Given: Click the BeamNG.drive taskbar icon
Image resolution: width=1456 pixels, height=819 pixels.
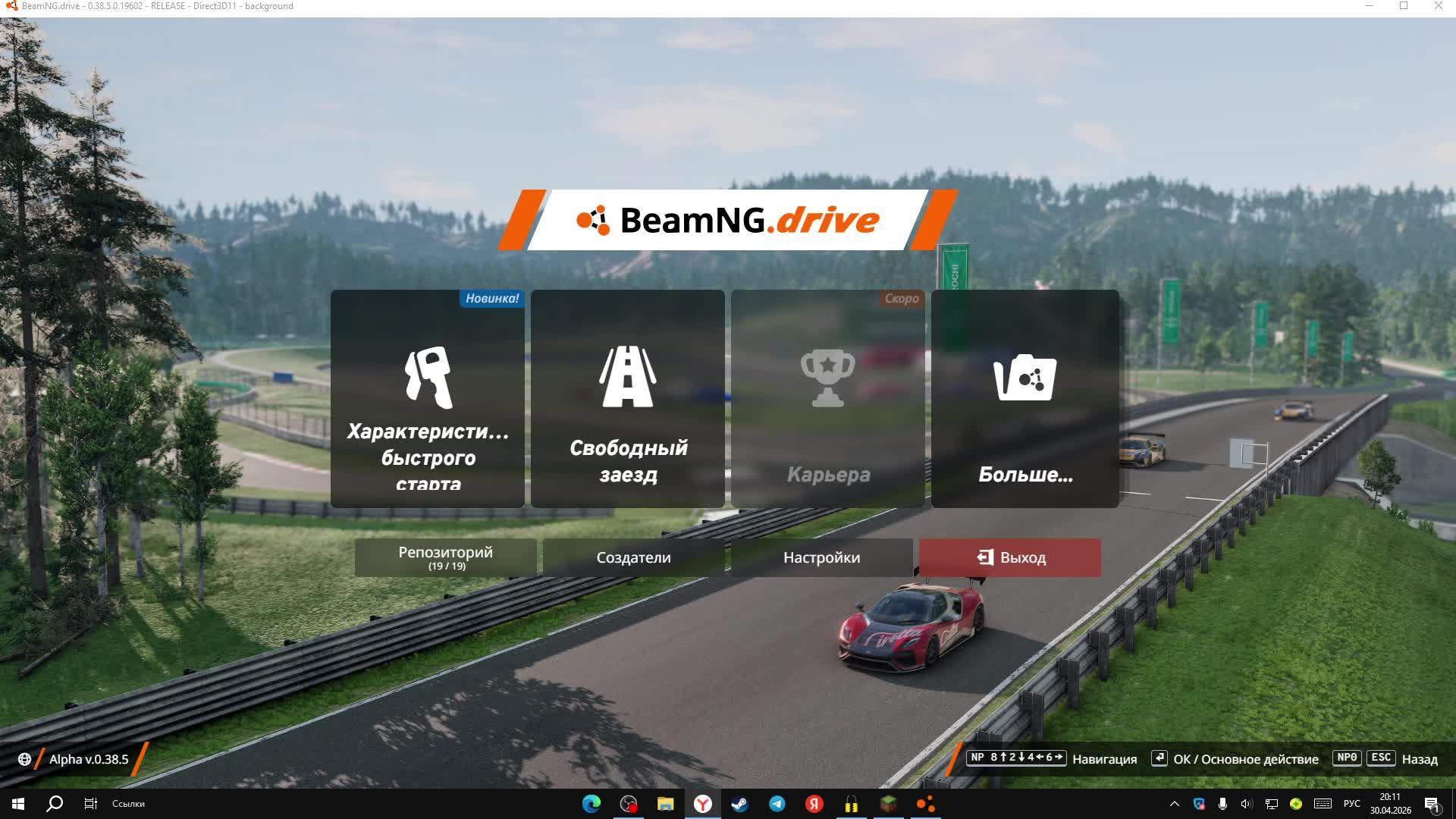Looking at the screenshot, I should coord(926,804).
